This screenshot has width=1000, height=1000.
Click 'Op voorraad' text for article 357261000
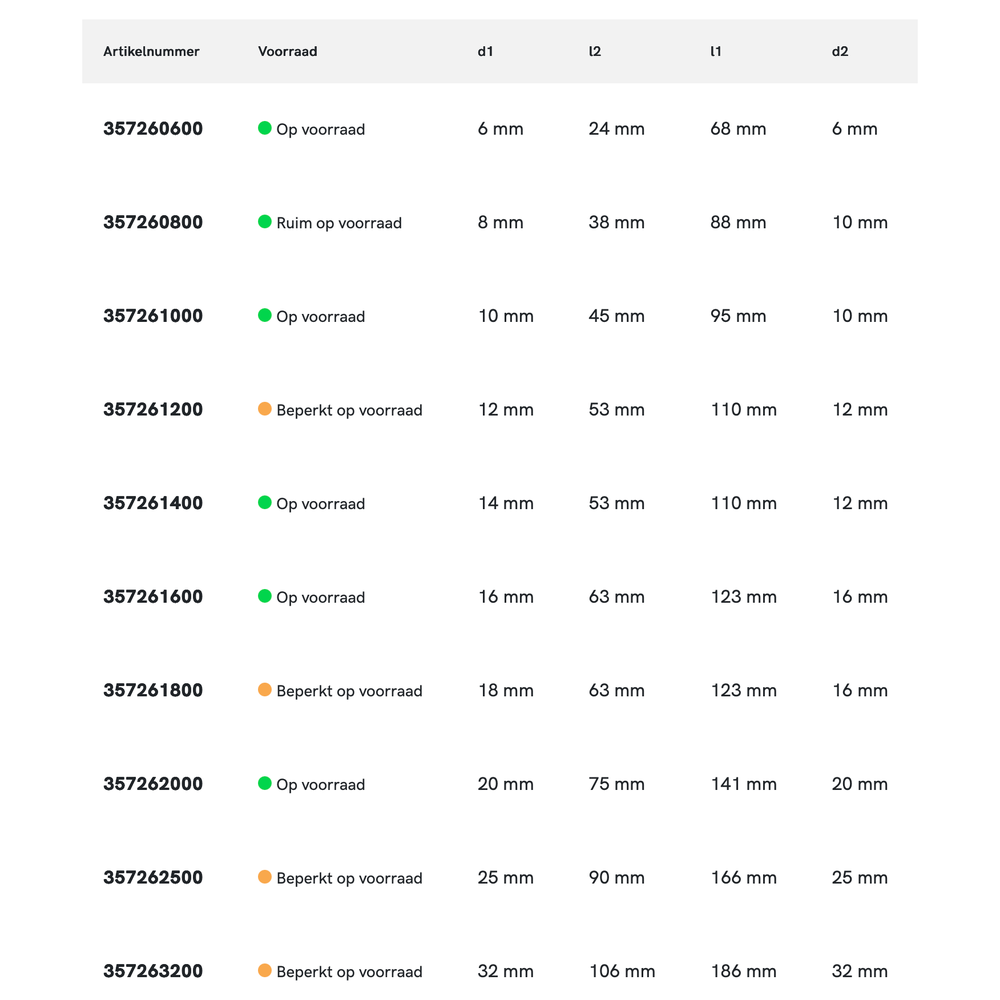[x=320, y=317]
